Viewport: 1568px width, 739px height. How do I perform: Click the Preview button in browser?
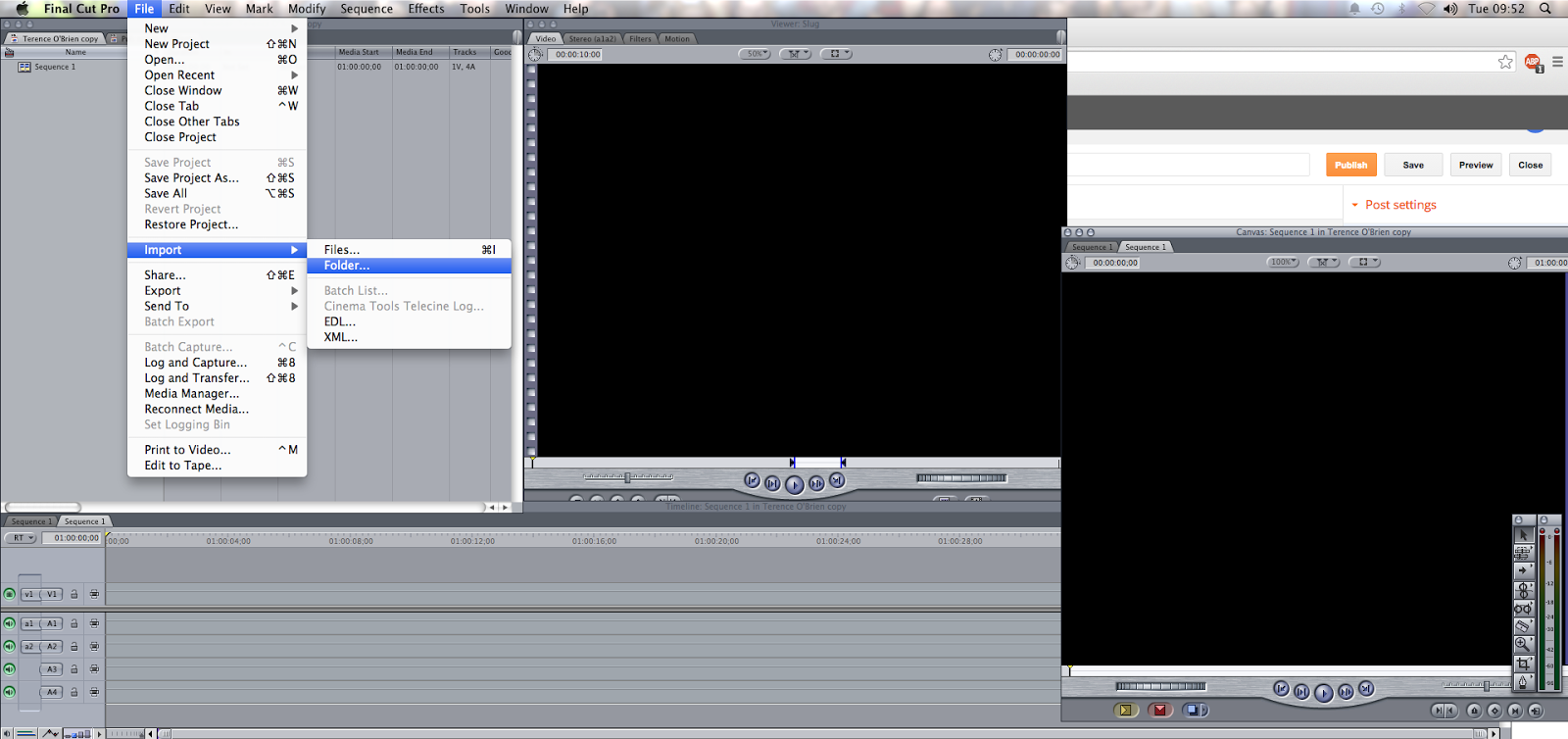coord(1476,165)
